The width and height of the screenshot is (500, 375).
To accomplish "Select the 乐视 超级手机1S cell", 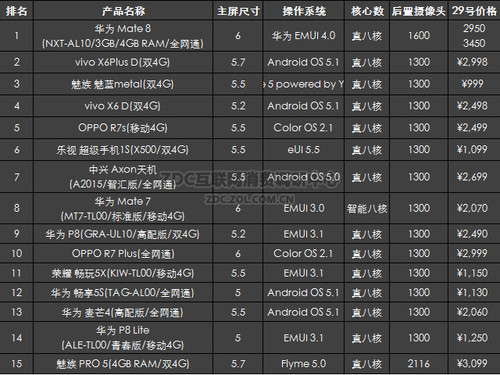I will (123, 150).
